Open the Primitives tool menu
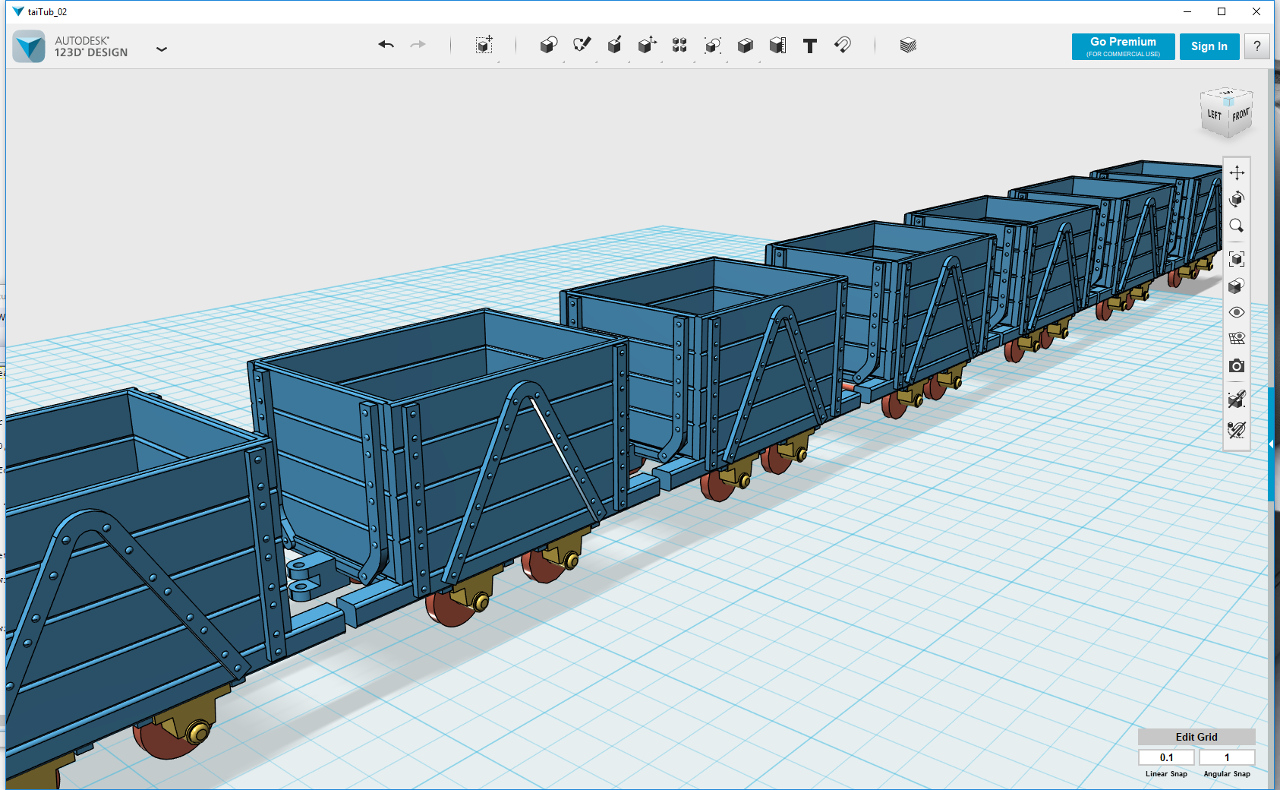 pyautogui.click(x=548, y=45)
